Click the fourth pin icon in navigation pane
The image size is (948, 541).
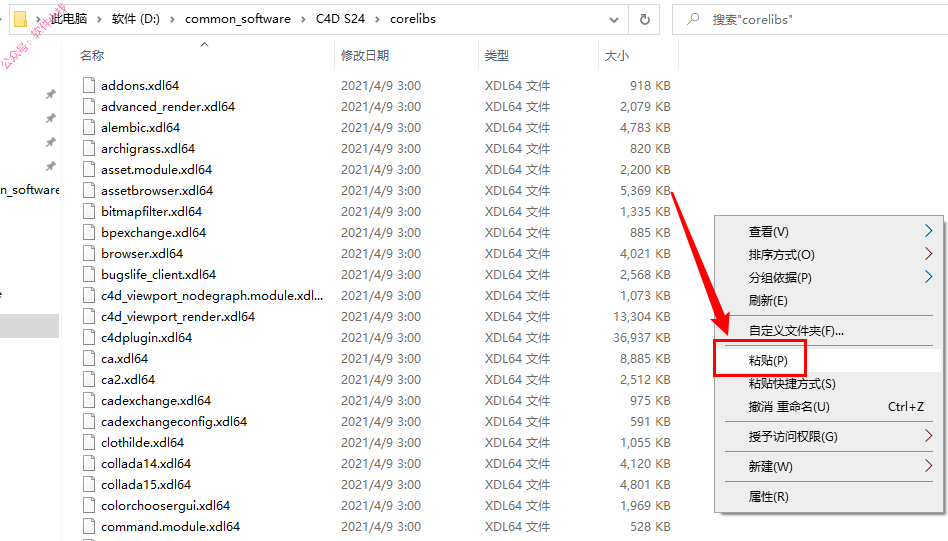pyautogui.click(x=51, y=166)
